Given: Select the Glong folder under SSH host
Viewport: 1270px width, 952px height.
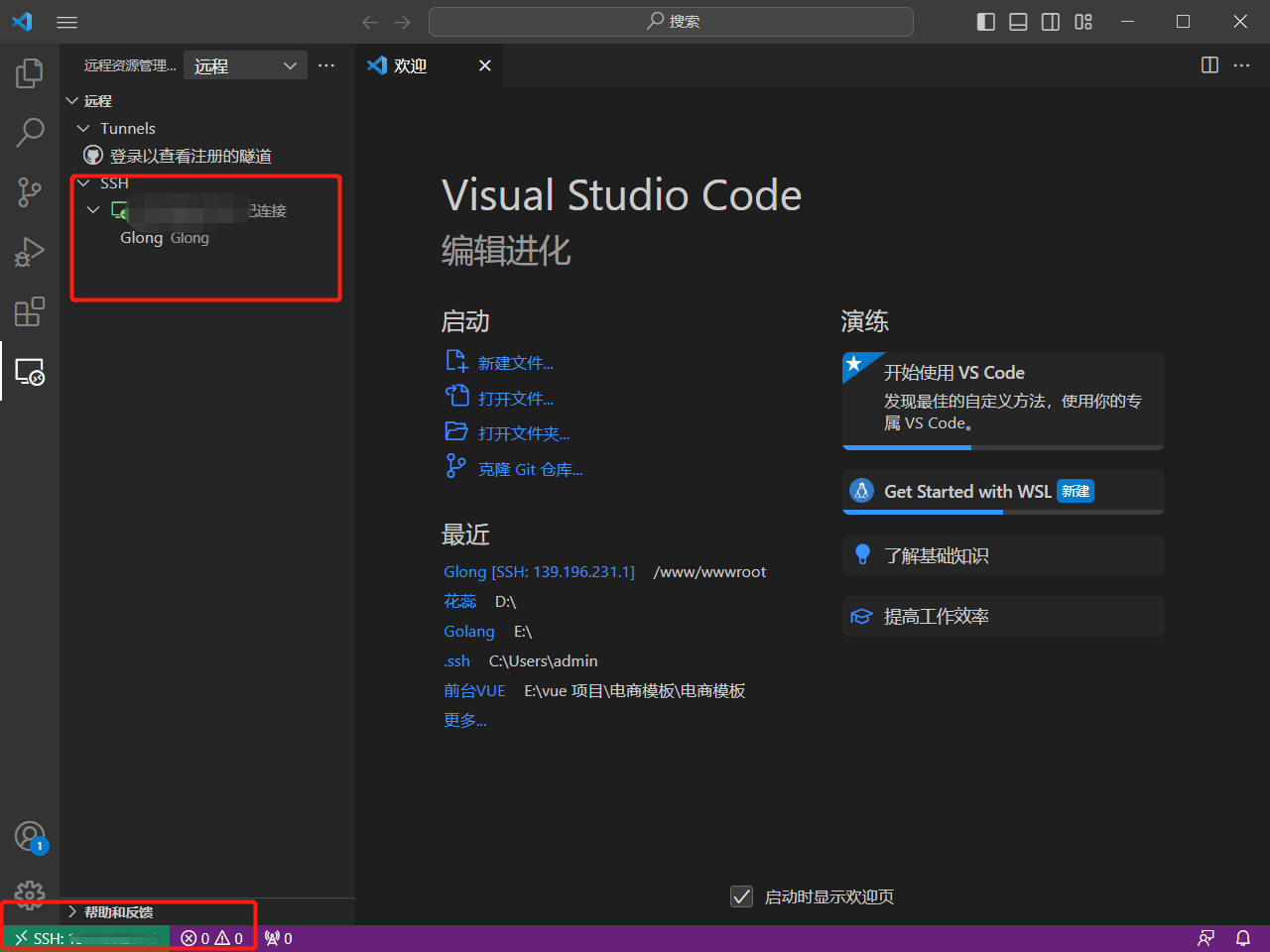Looking at the screenshot, I should [165, 238].
